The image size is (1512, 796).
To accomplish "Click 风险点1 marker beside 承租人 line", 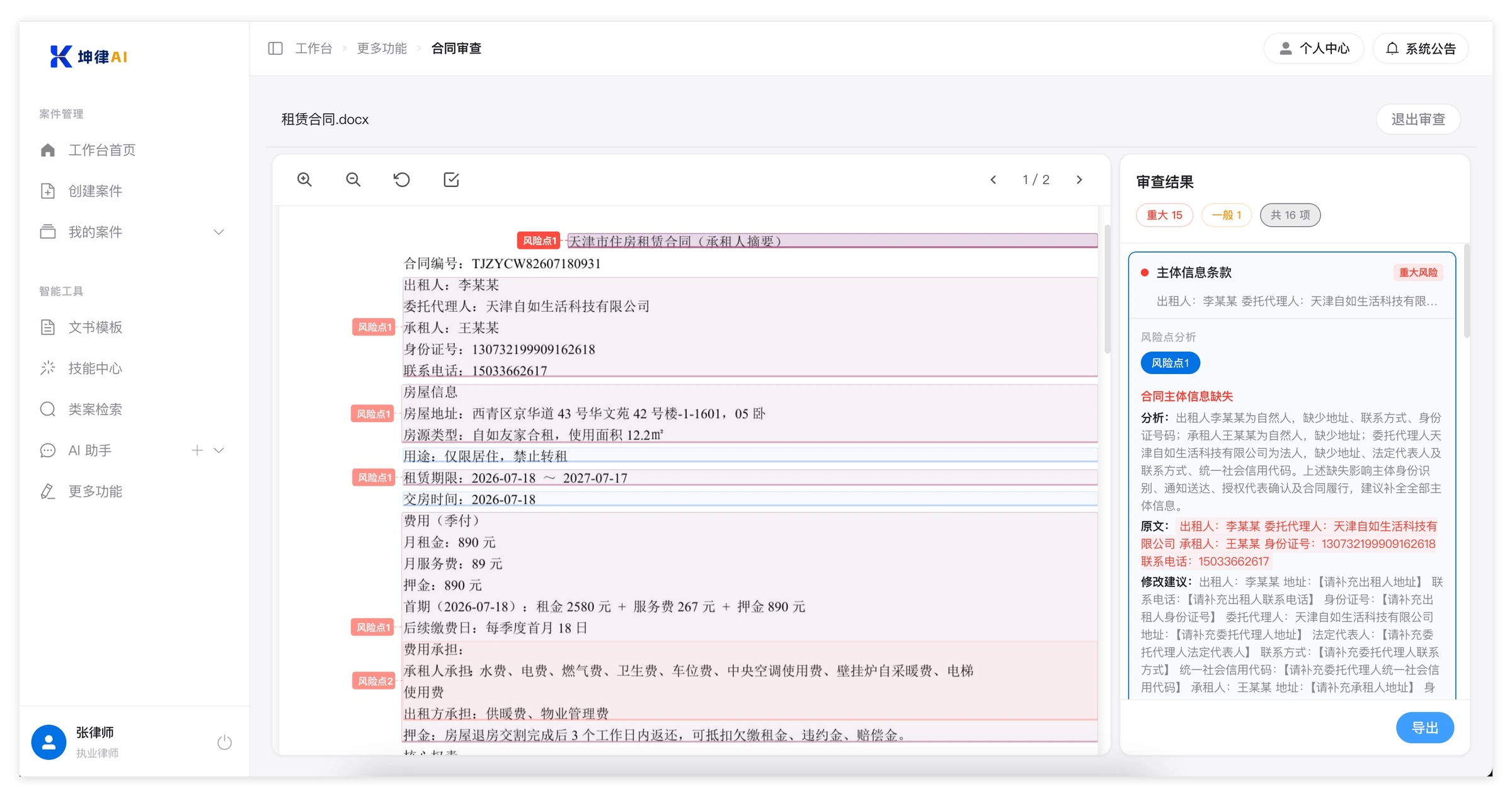I will tap(374, 327).
